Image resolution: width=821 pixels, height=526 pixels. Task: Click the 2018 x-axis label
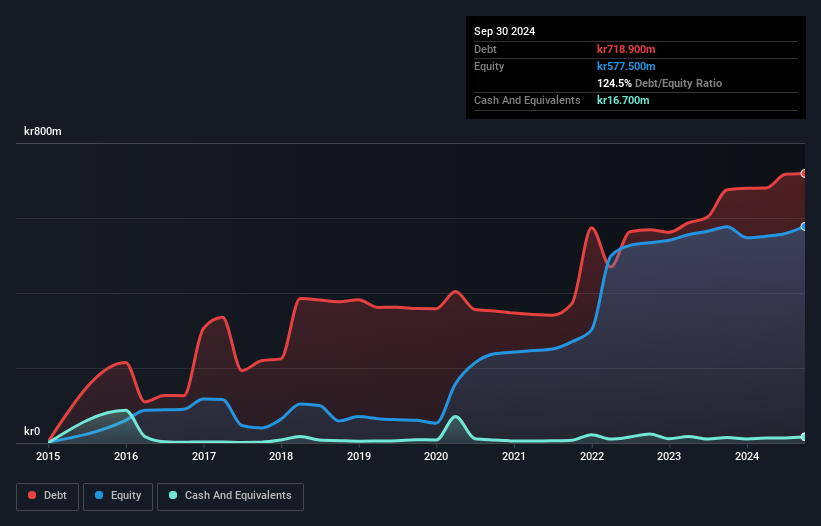pyautogui.click(x=281, y=456)
